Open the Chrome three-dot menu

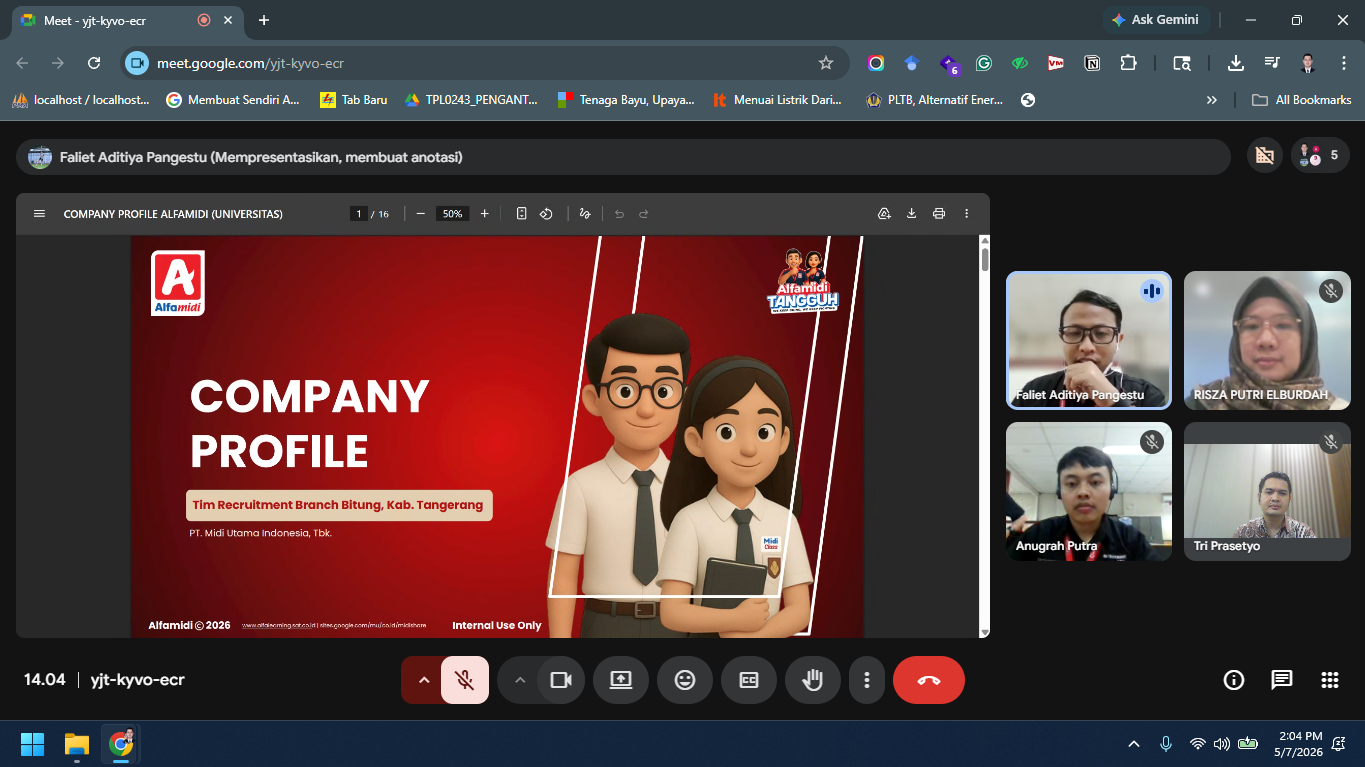click(1344, 63)
